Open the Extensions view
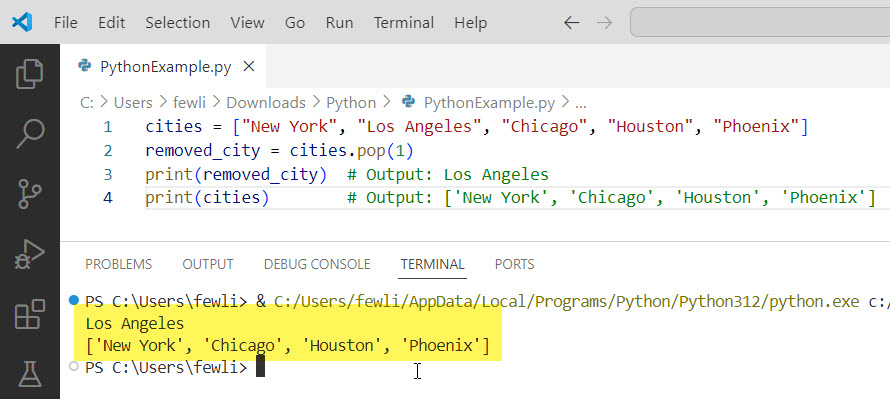The image size is (890, 399). tap(30, 314)
